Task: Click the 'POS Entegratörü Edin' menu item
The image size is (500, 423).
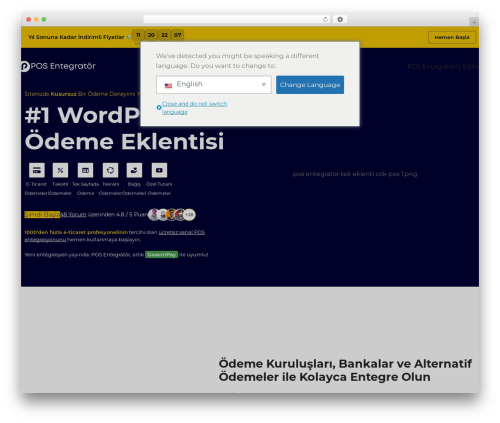Action: click(443, 67)
